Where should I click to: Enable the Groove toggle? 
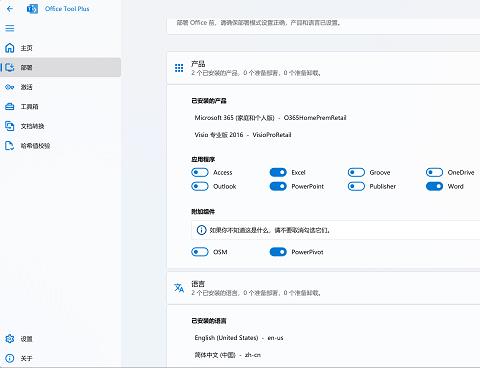coord(356,172)
